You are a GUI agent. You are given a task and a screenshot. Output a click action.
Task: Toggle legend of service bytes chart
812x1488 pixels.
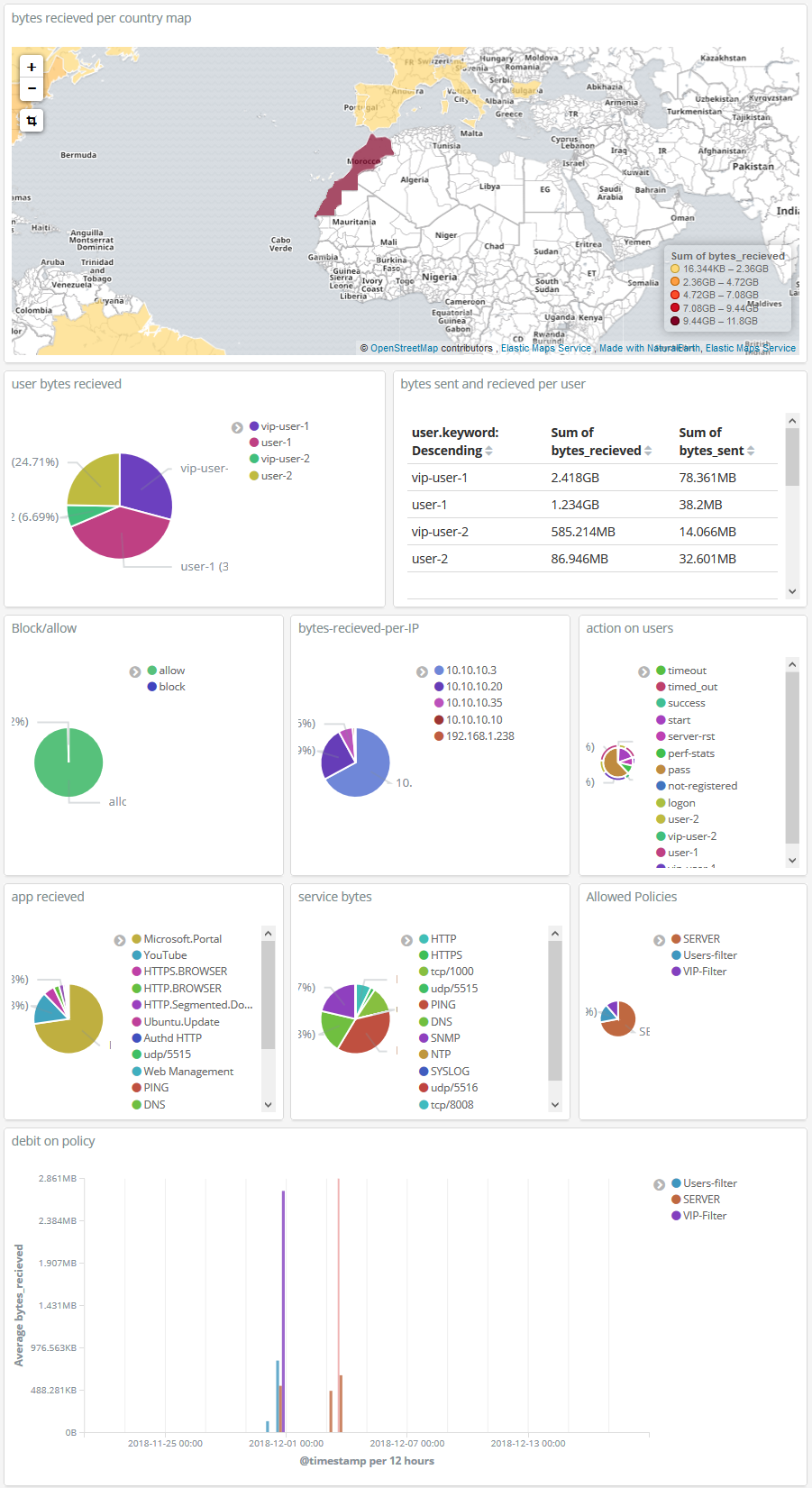tap(406, 940)
